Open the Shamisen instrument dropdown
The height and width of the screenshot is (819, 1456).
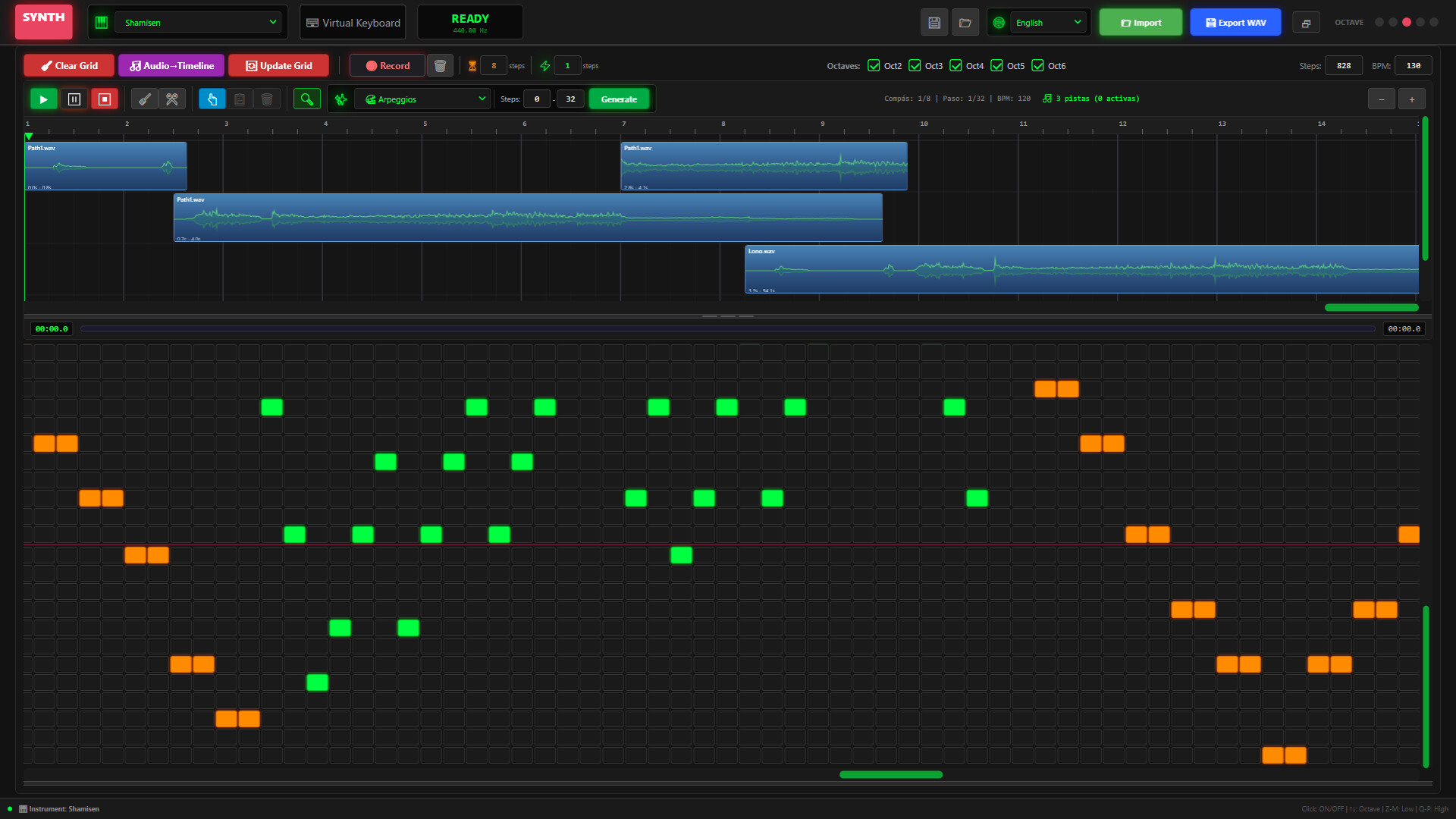coord(198,23)
